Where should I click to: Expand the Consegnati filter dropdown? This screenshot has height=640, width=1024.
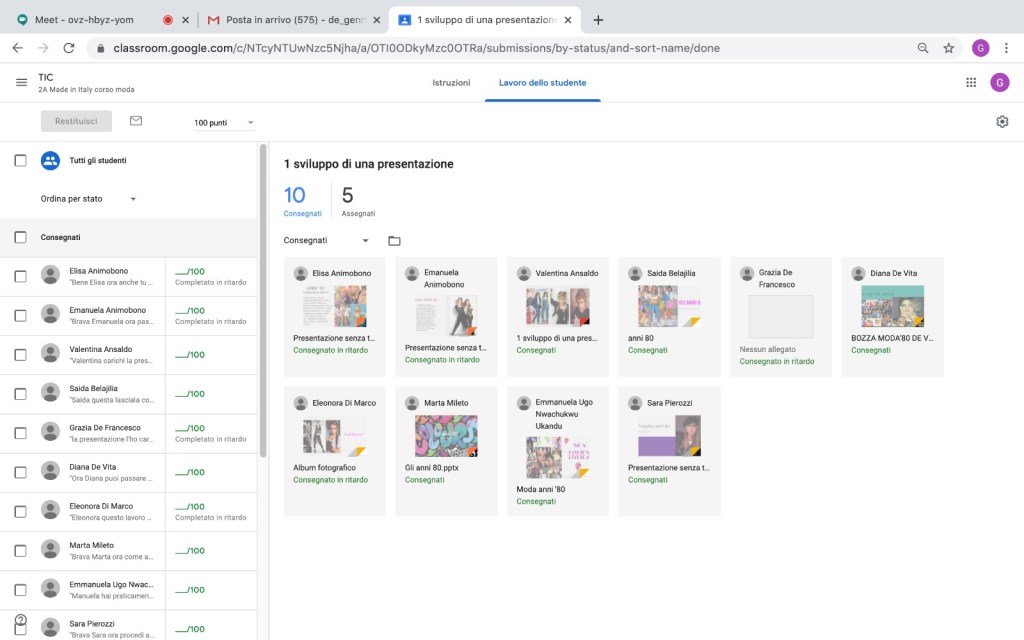(326, 241)
